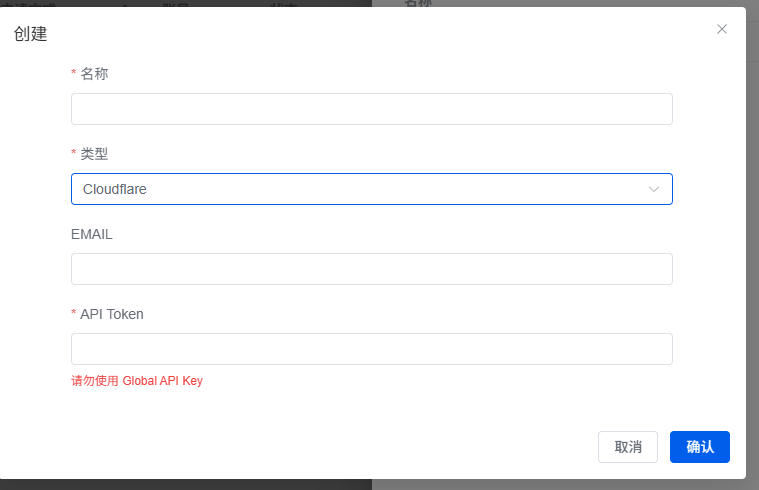759x490 pixels.
Task: Click the red asterisk beside 名称
Action: pyautogui.click(x=74, y=73)
